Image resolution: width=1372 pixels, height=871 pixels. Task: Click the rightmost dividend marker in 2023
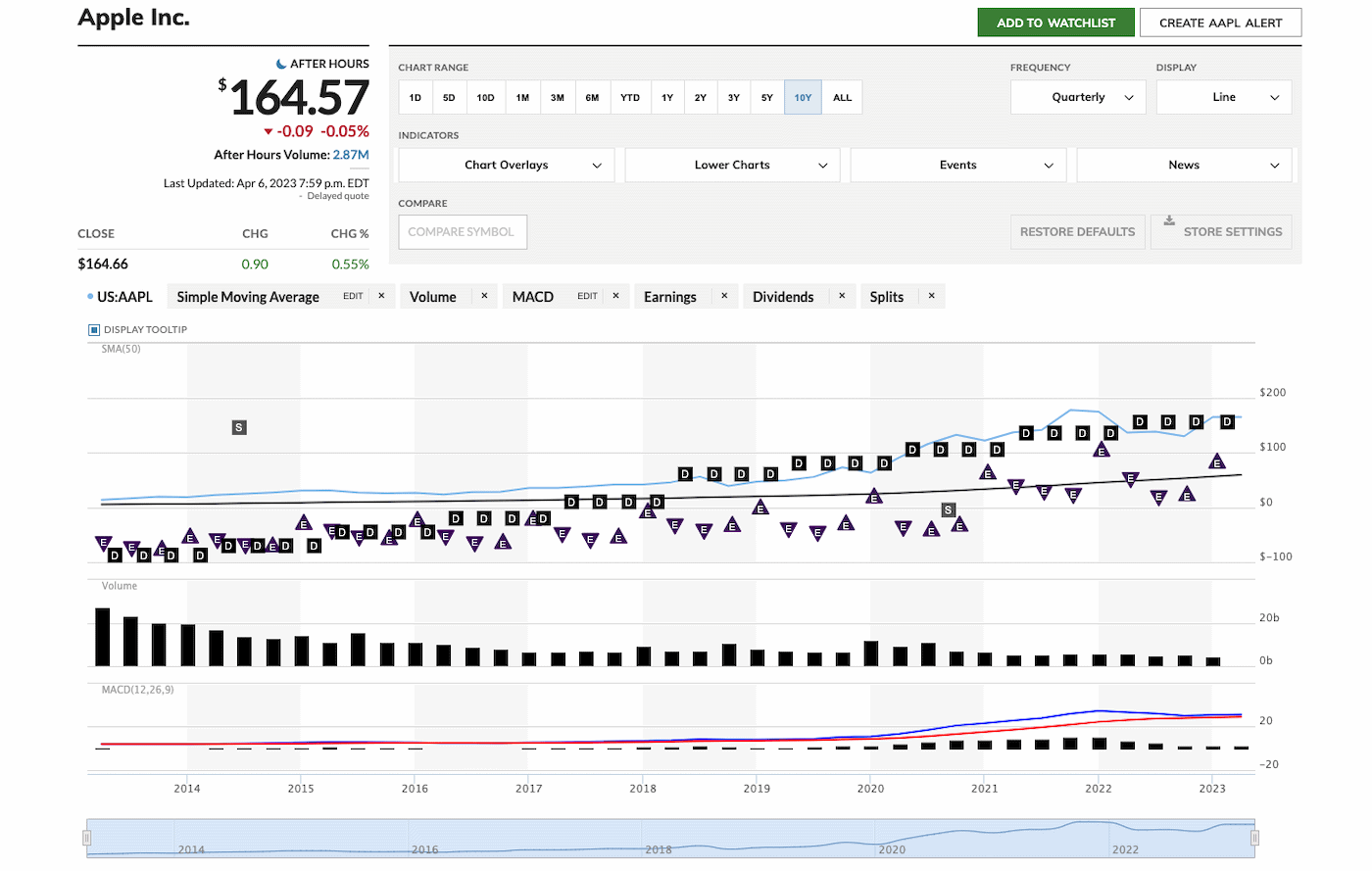pyautogui.click(x=1227, y=421)
